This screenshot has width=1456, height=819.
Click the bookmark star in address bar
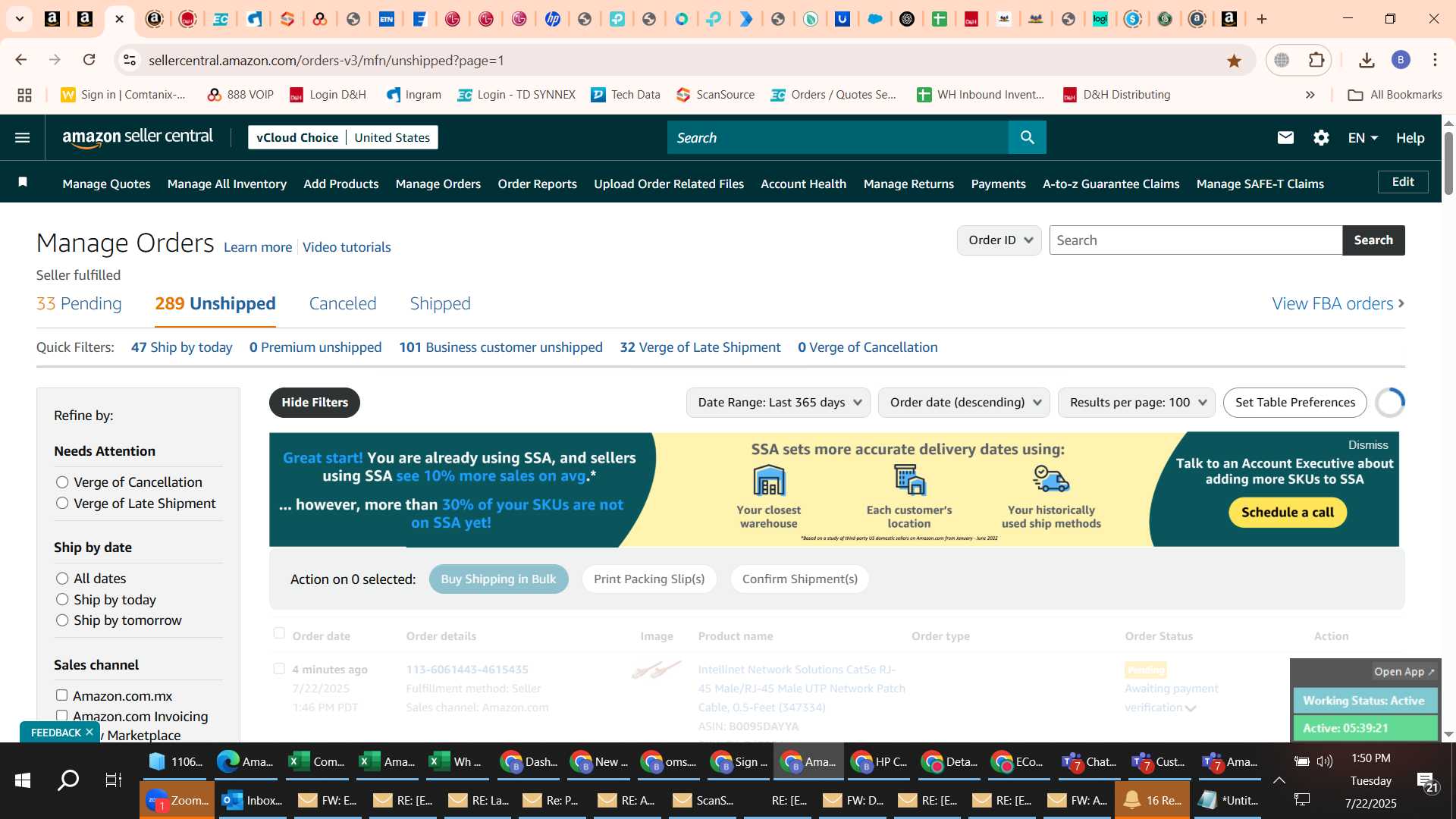click(x=1234, y=61)
